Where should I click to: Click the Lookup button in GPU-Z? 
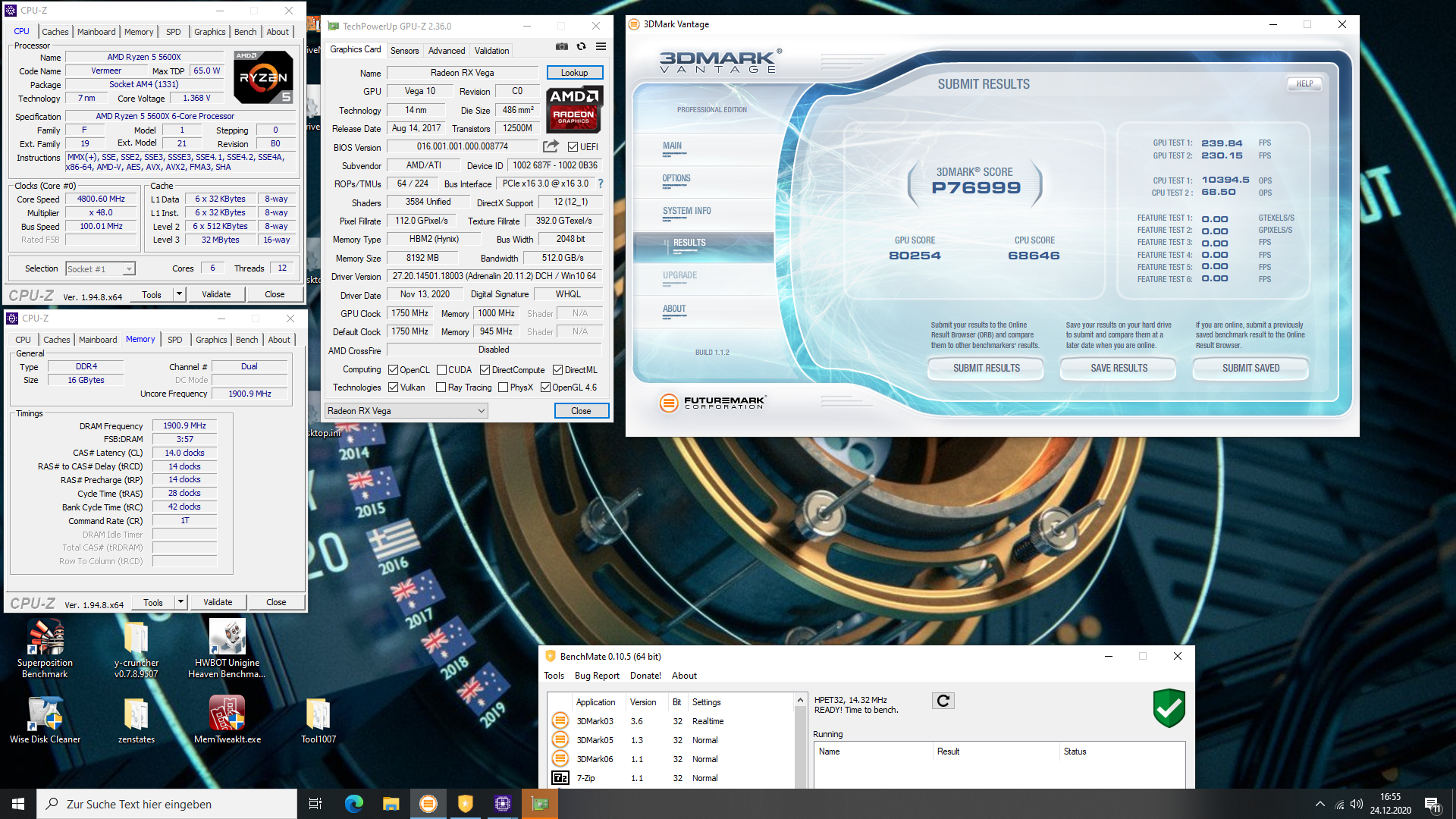point(574,73)
